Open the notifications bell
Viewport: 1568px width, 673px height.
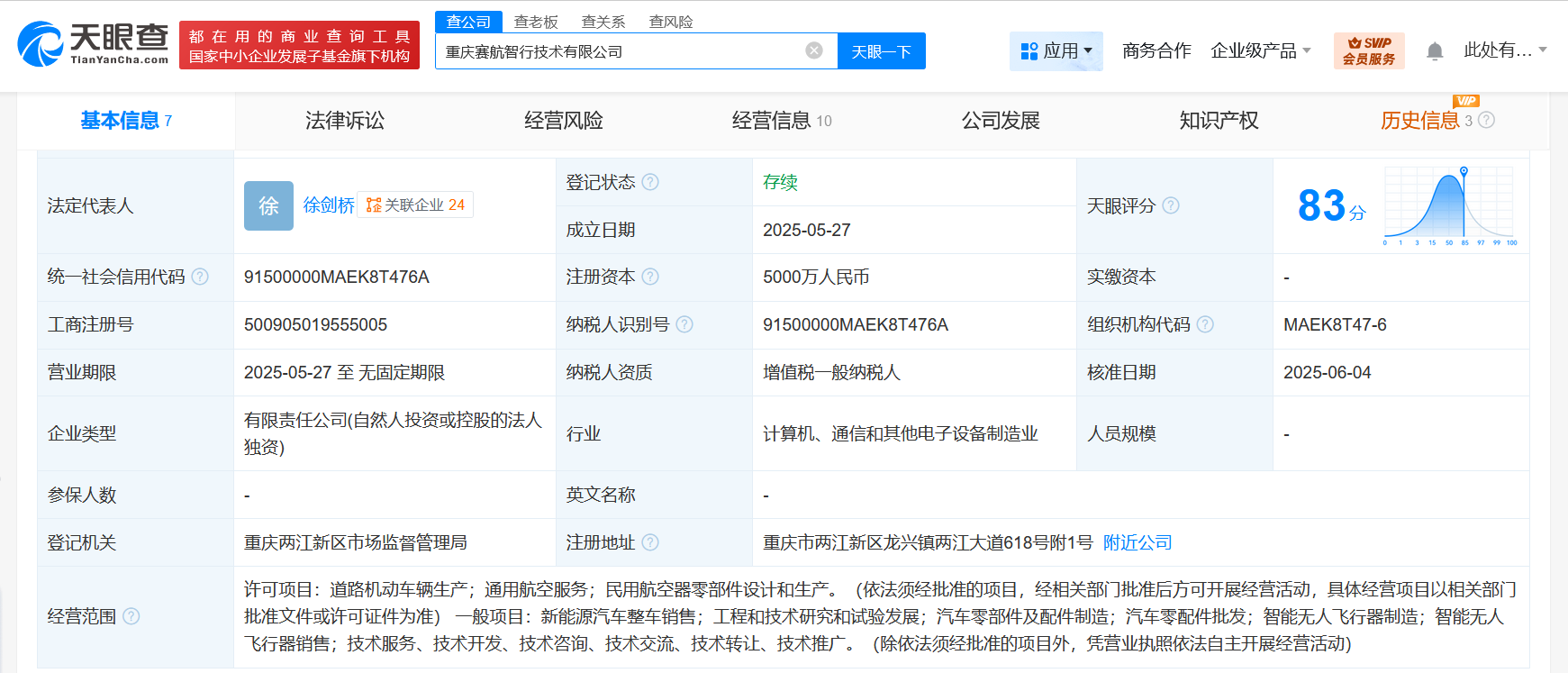(x=1435, y=51)
